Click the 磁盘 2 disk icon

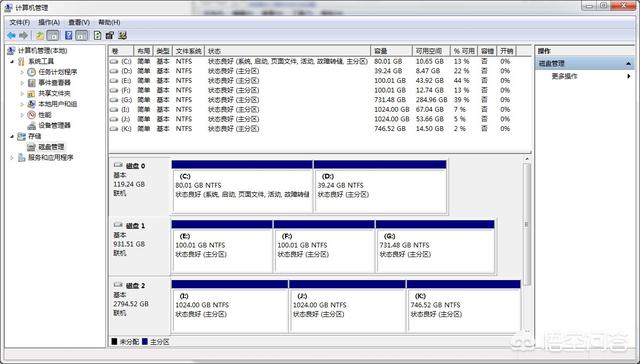118,285
